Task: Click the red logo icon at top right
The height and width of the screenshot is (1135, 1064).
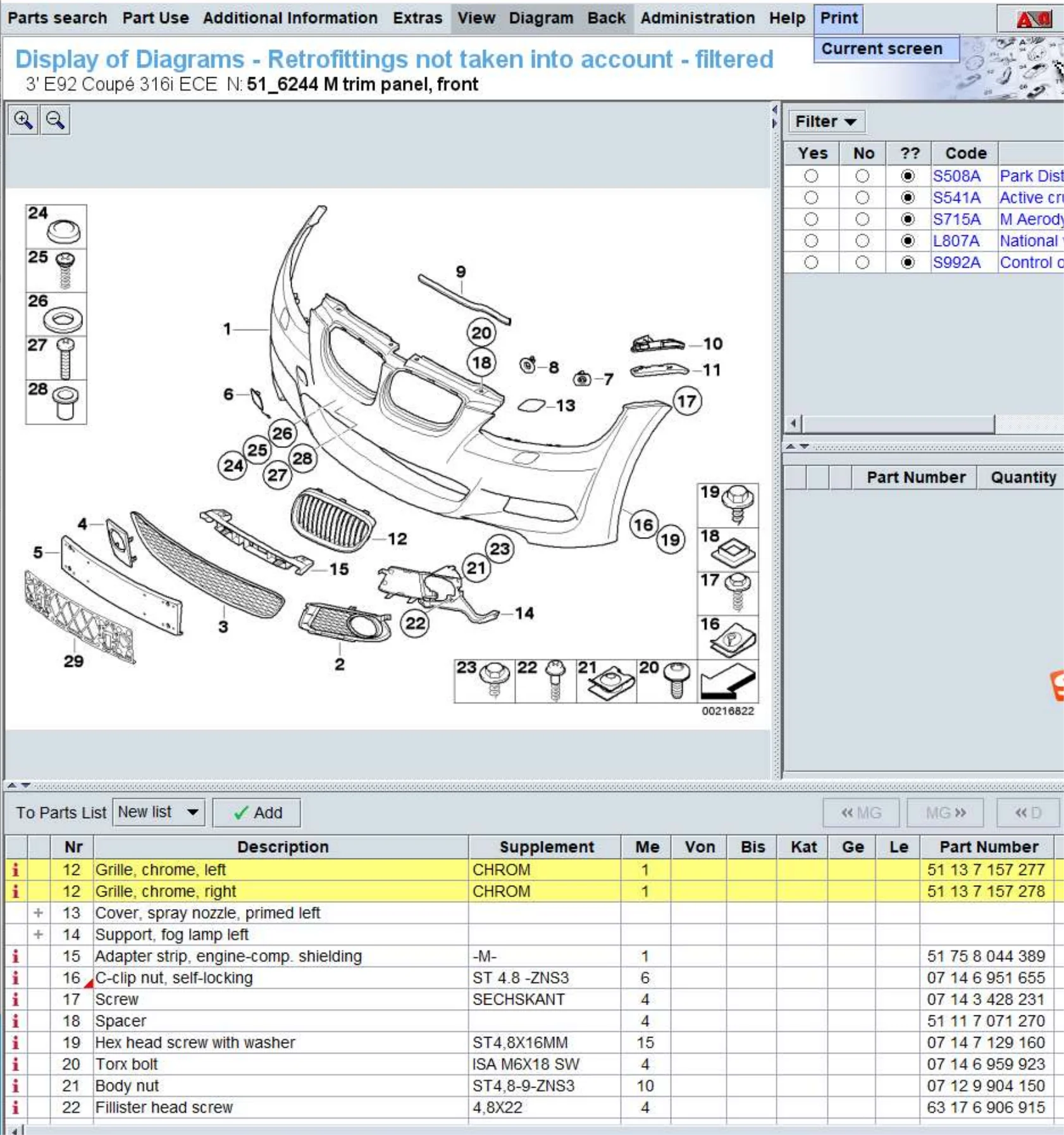Action: 1033,19
